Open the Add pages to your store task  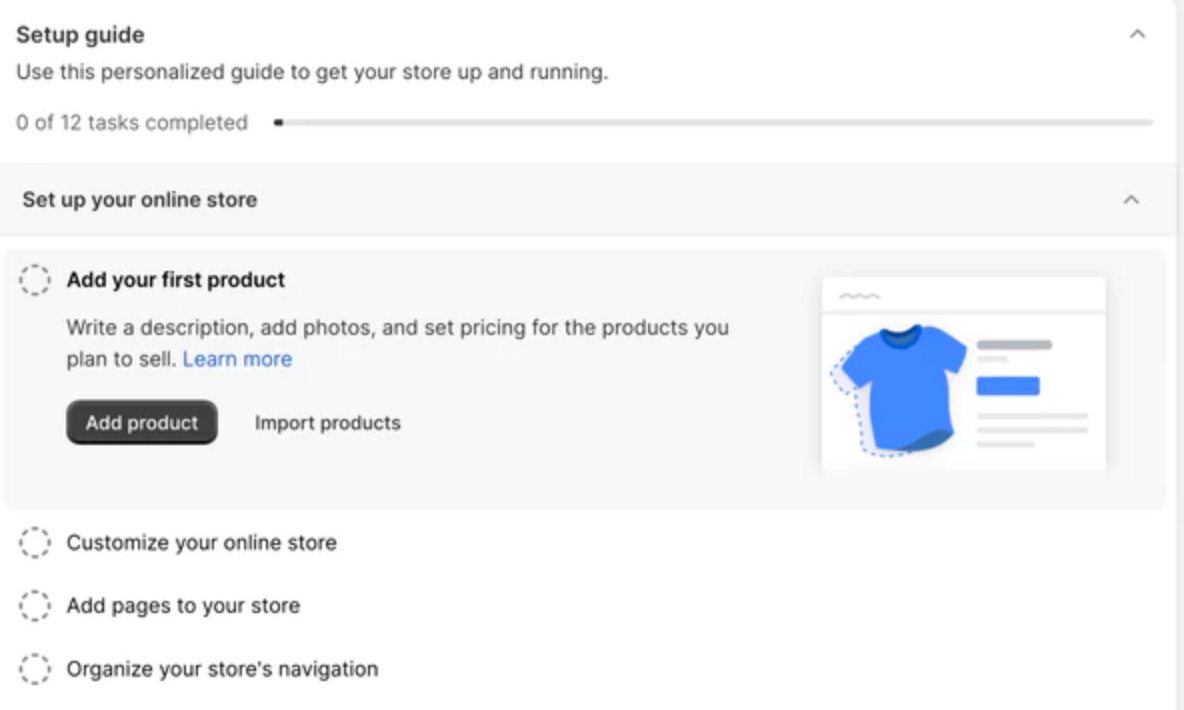click(x=183, y=606)
